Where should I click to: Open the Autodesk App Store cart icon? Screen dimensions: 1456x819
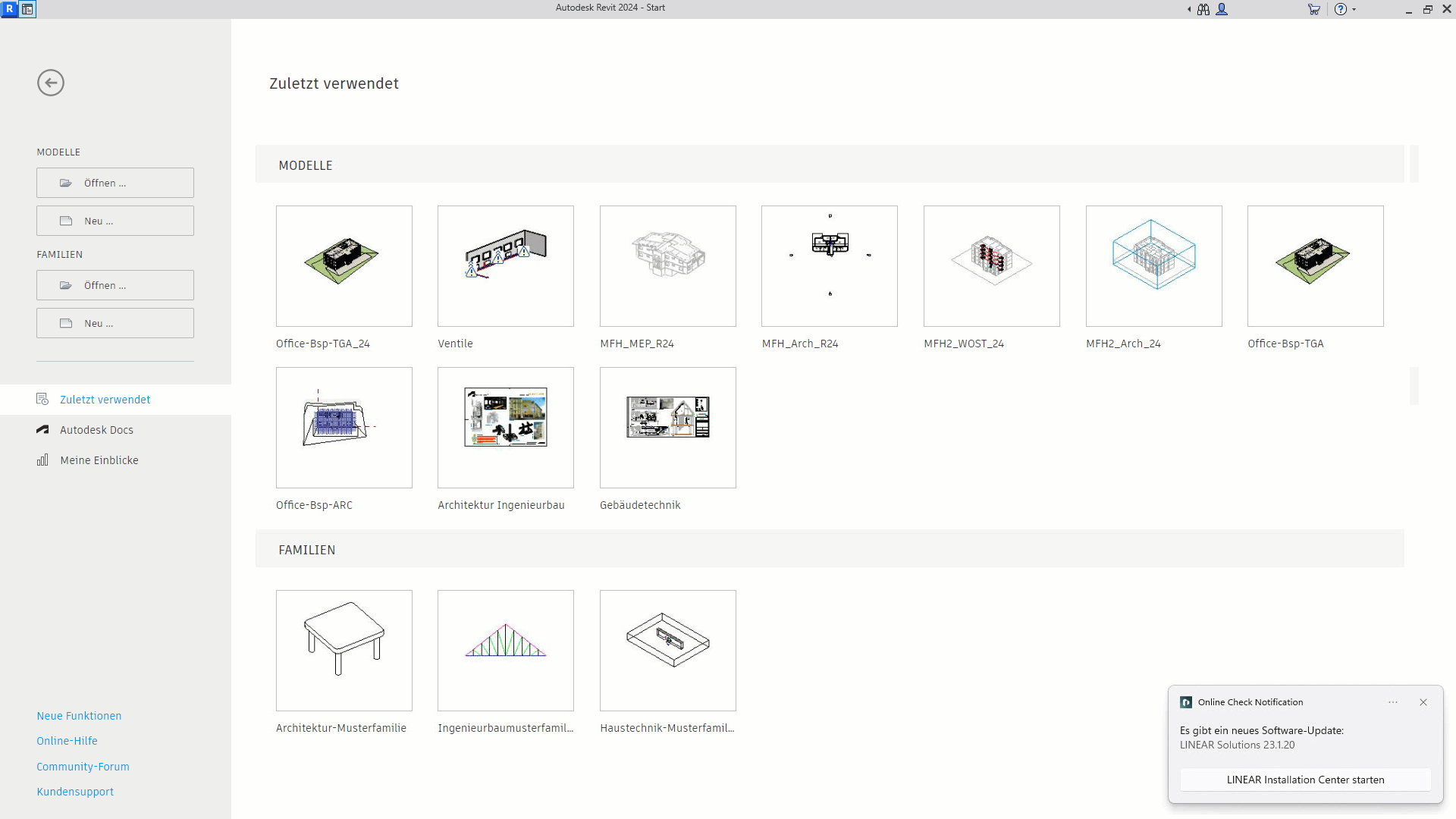coord(1314,9)
